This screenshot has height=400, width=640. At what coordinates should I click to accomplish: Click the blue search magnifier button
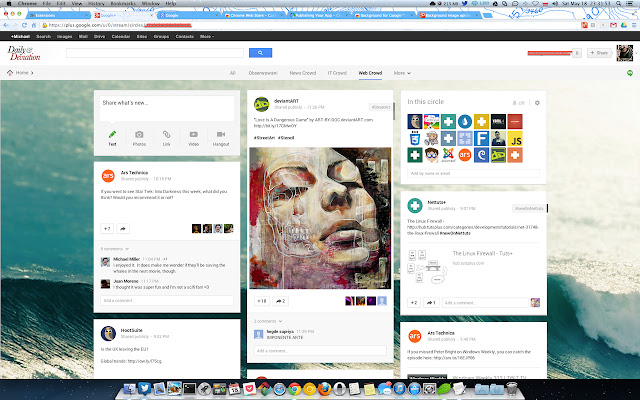point(260,53)
